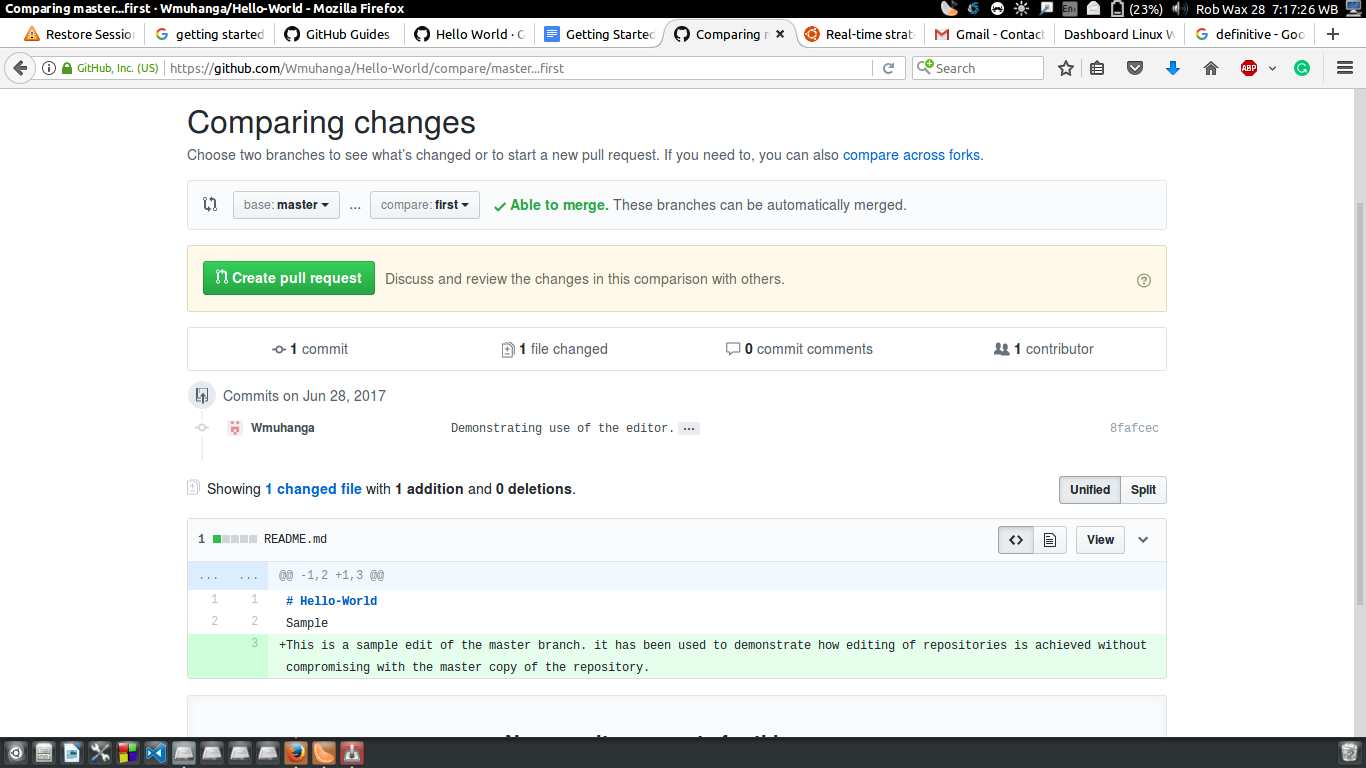Click the Grammarly toolbar icon

pyautogui.click(x=1301, y=68)
